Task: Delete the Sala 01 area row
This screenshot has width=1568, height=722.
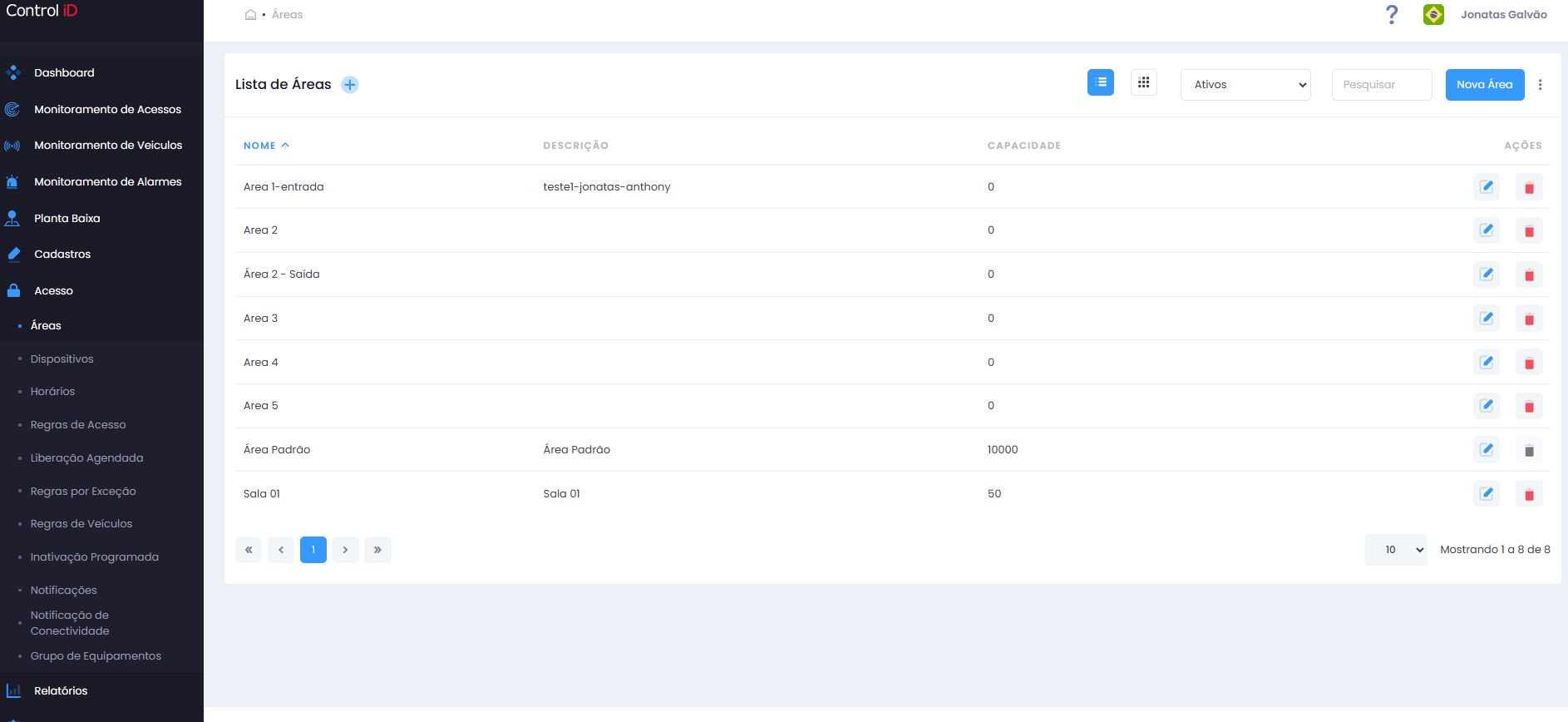Action: click(1529, 494)
